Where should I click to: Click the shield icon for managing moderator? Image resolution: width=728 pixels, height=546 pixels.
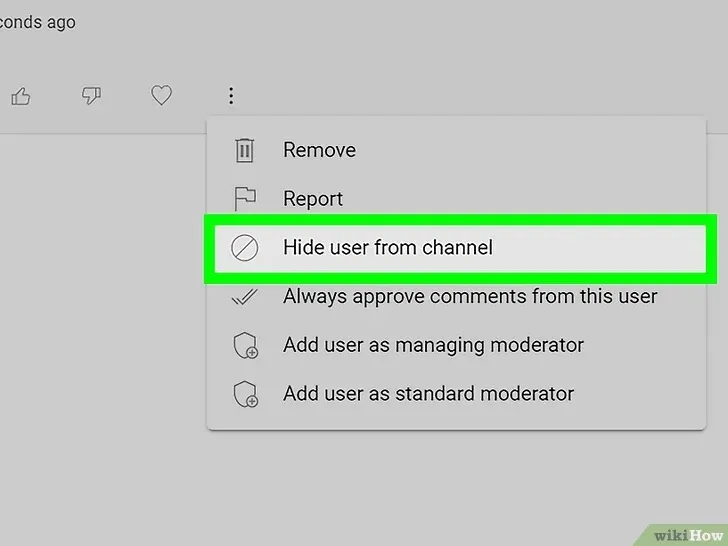[x=246, y=345]
